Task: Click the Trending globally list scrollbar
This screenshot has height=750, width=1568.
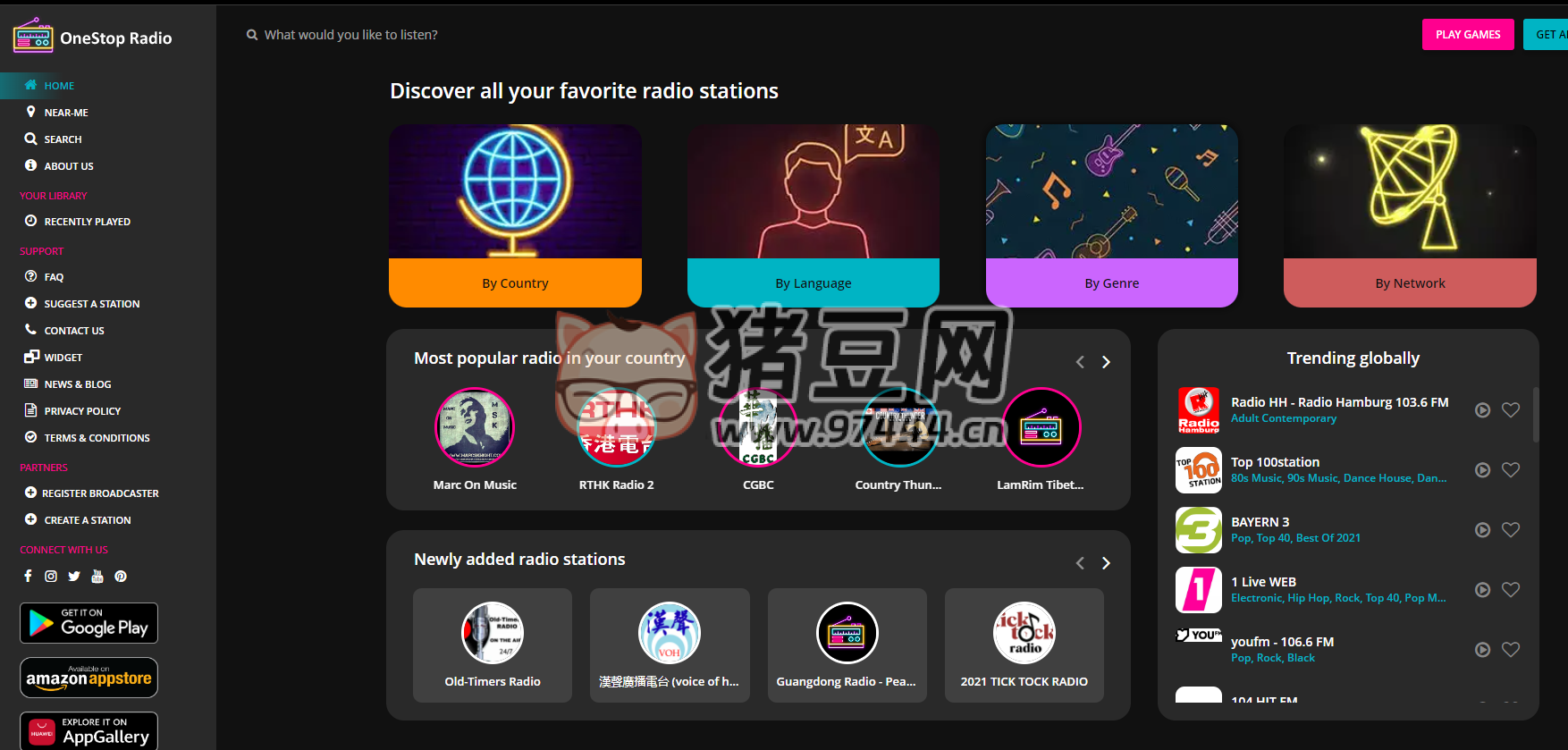Action: coord(1536,414)
